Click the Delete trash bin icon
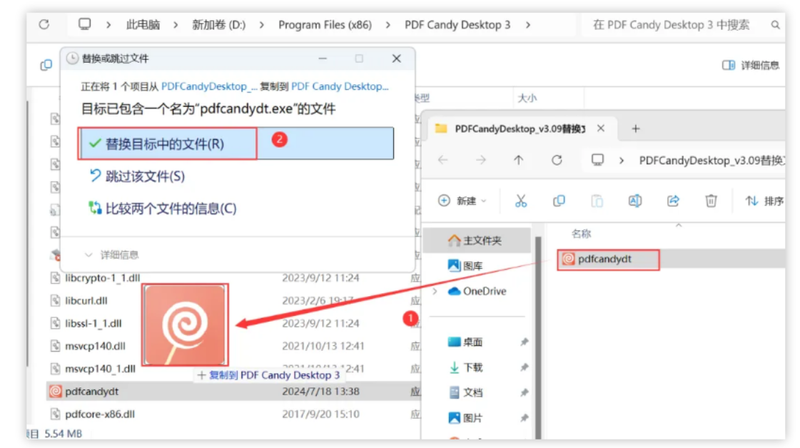The height and width of the screenshot is (448, 800). coord(711,201)
